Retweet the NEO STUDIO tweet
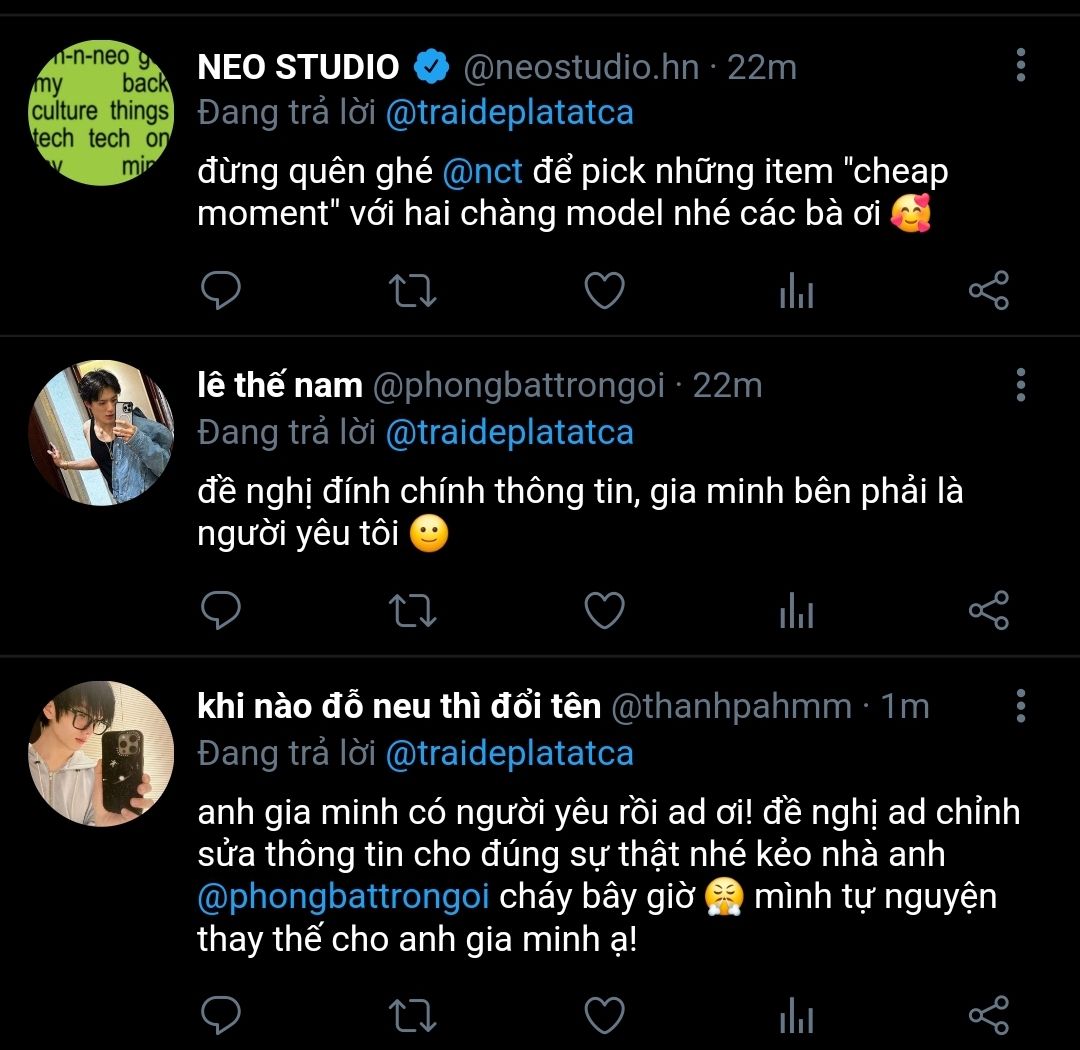 (x=411, y=291)
